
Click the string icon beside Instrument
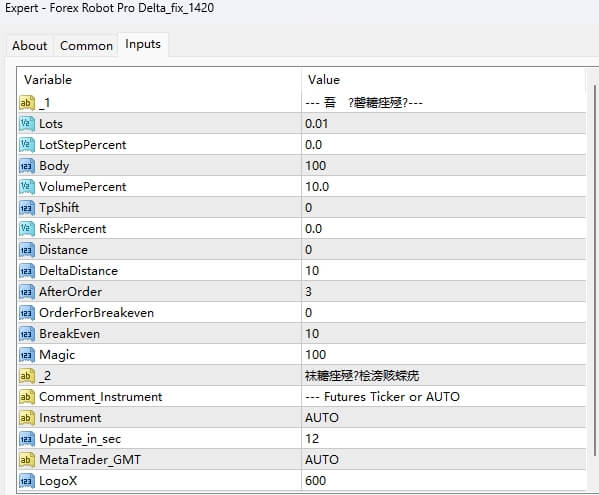pyautogui.click(x=27, y=418)
